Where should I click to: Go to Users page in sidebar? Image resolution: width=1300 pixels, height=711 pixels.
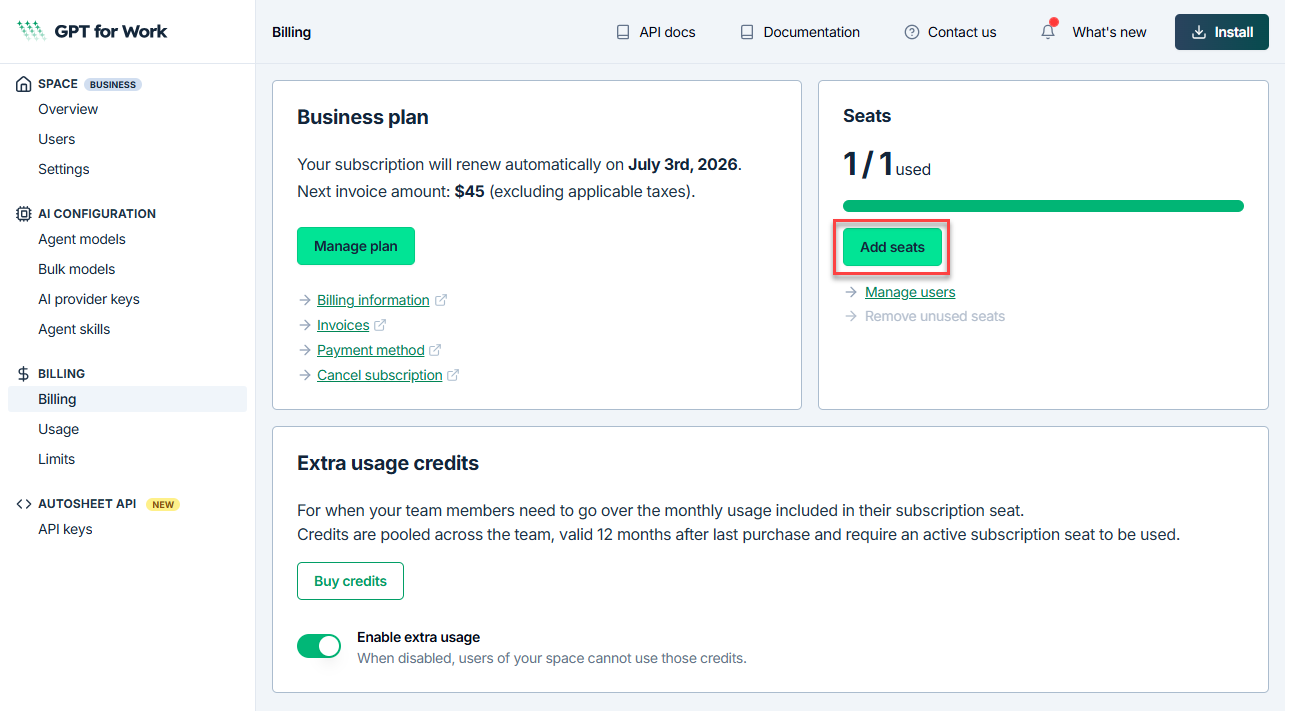(x=57, y=139)
